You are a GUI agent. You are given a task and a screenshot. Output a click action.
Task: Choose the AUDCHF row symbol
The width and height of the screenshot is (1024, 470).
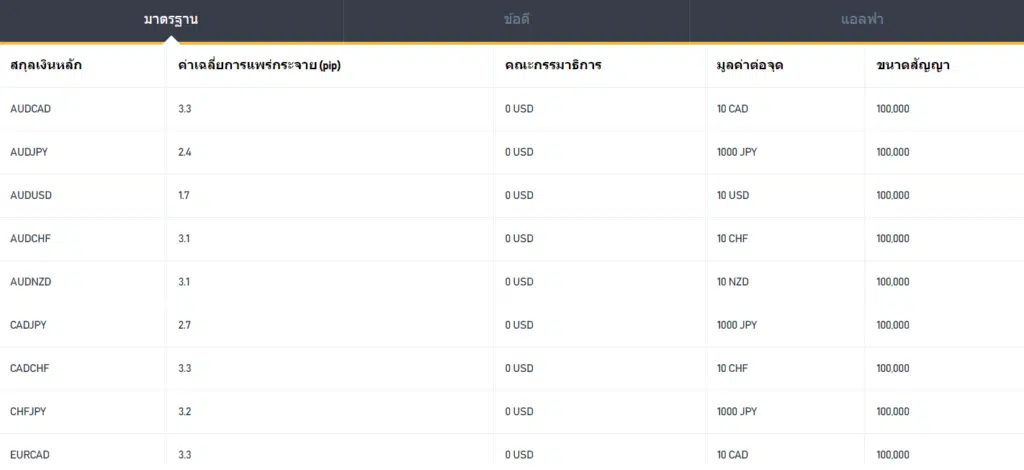[x=30, y=238]
